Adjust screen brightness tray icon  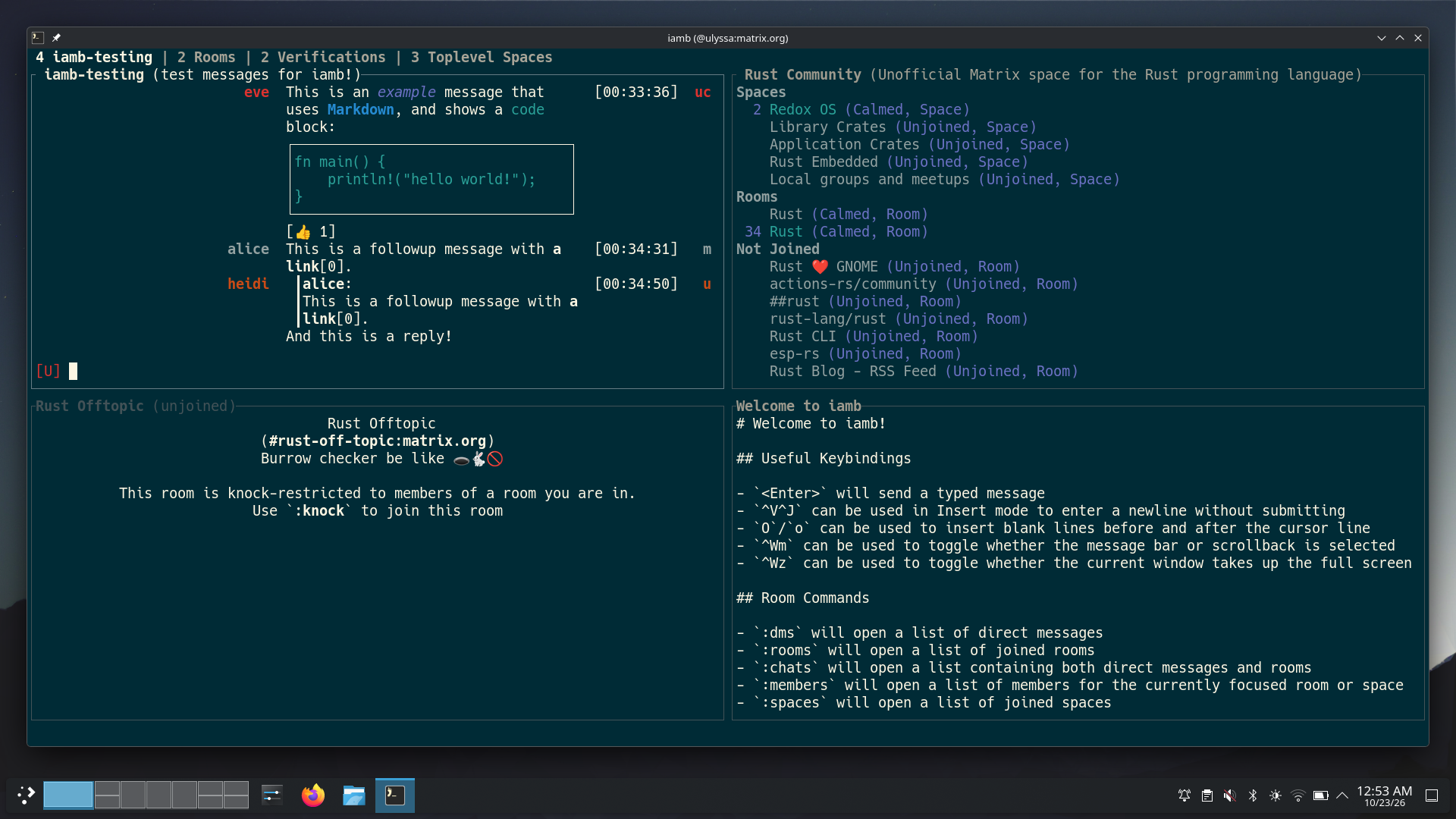tap(1276, 795)
